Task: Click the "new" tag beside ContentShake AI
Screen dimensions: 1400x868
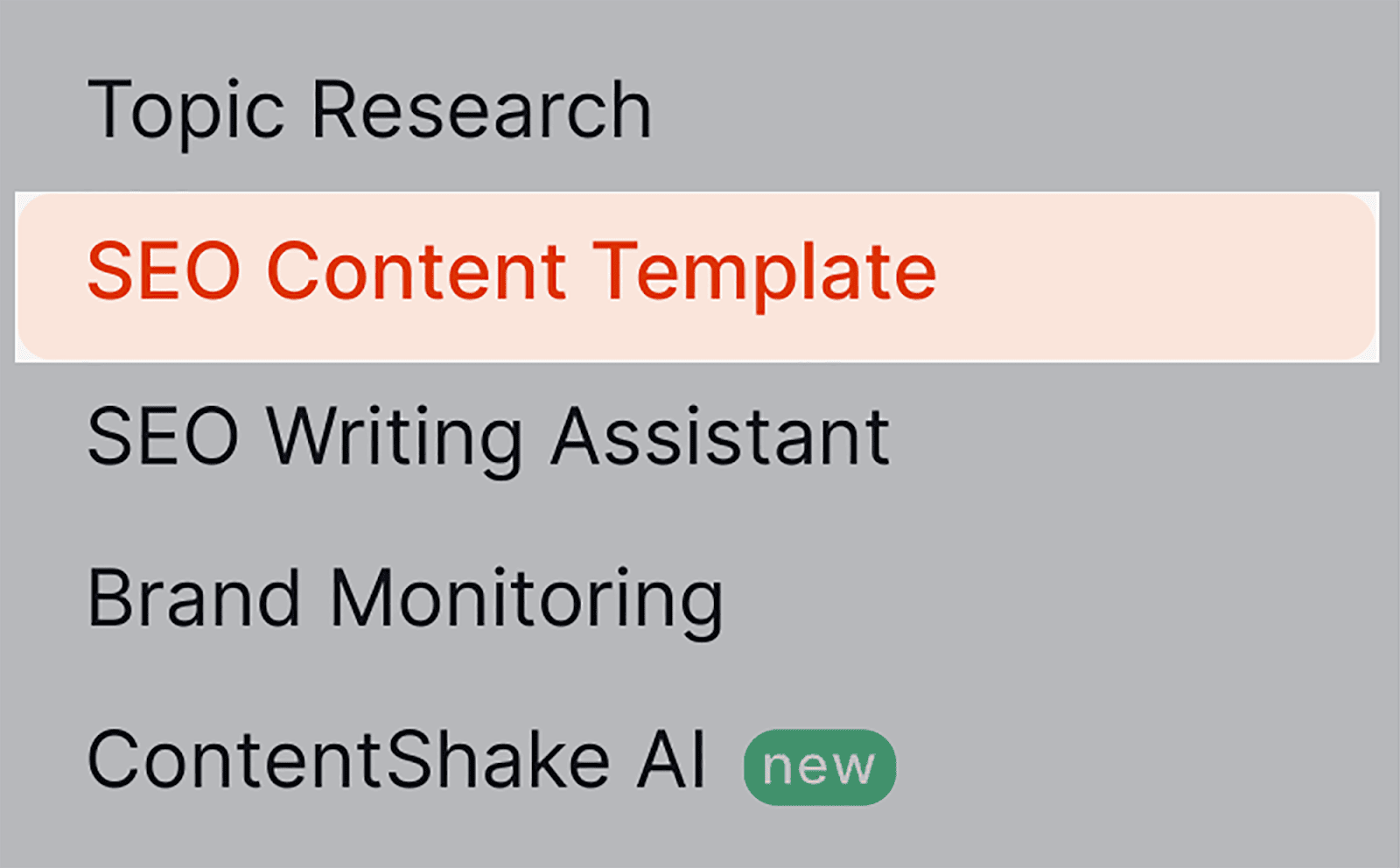Action: 819,766
